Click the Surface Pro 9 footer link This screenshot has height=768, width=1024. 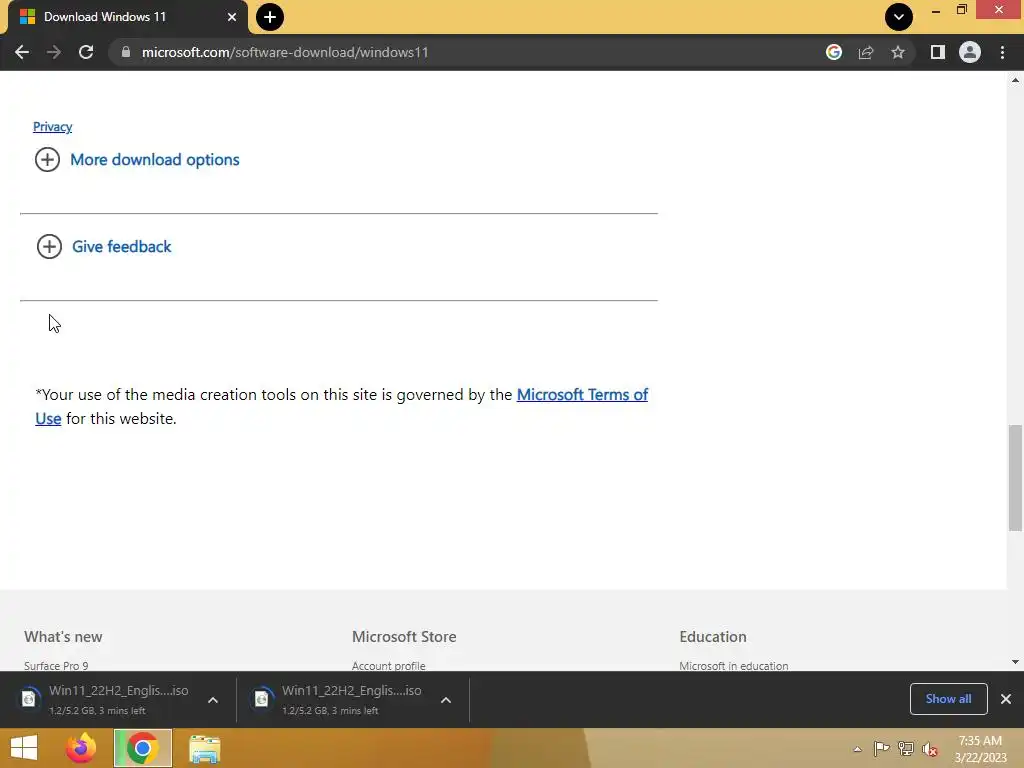[x=56, y=665]
